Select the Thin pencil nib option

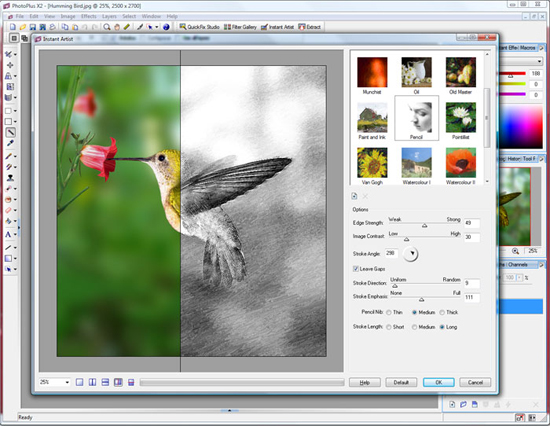click(x=389, y=312)
